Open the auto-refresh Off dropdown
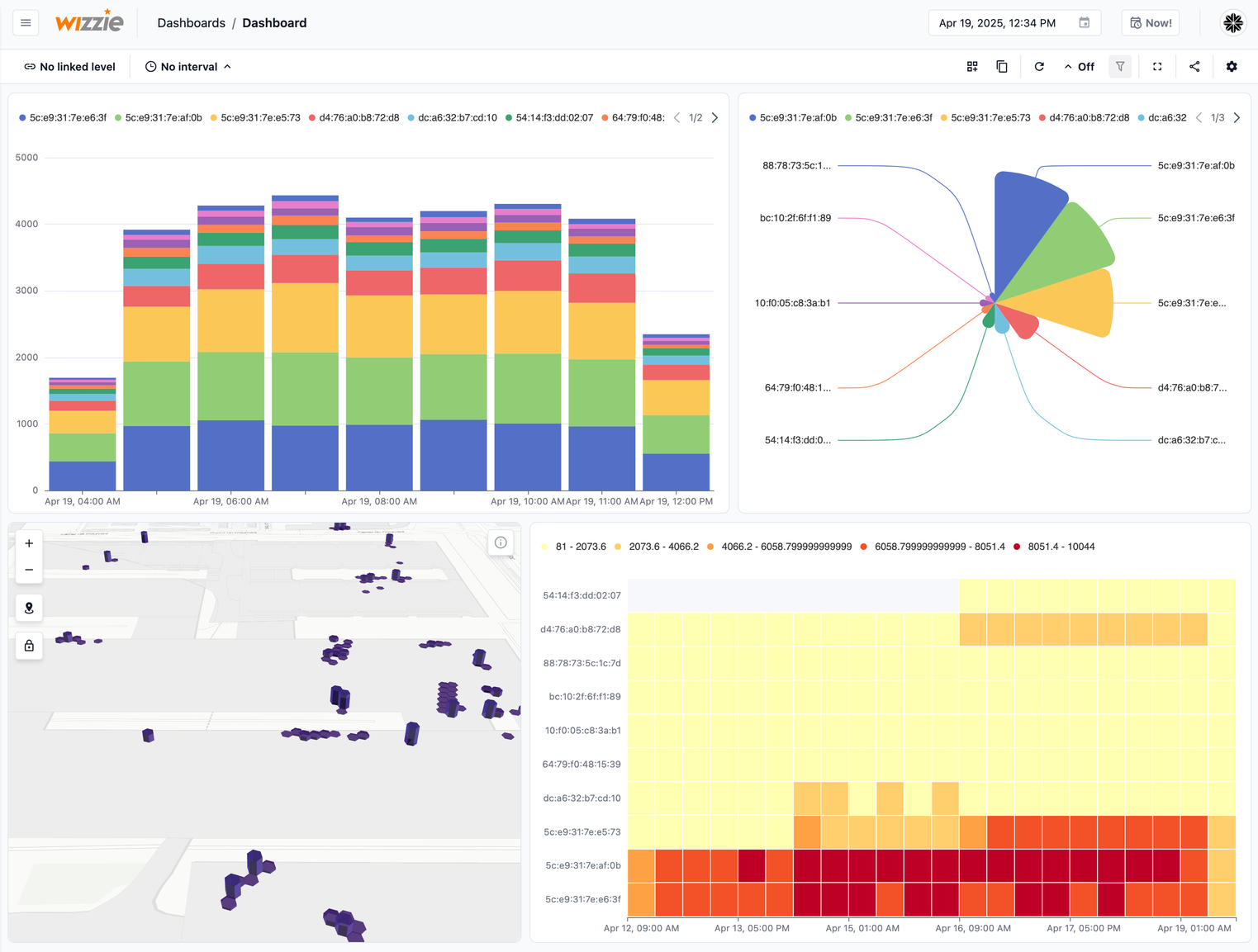Screen dimensions: 1258x952 coord(1079,67)
